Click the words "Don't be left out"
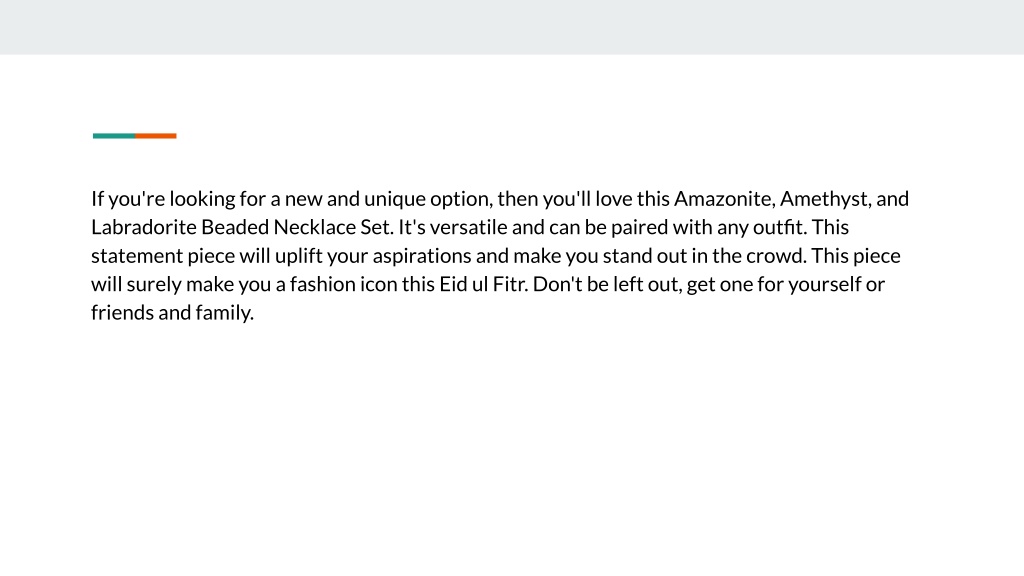Screen dimensions: 1024x576 tap(607, 284)
